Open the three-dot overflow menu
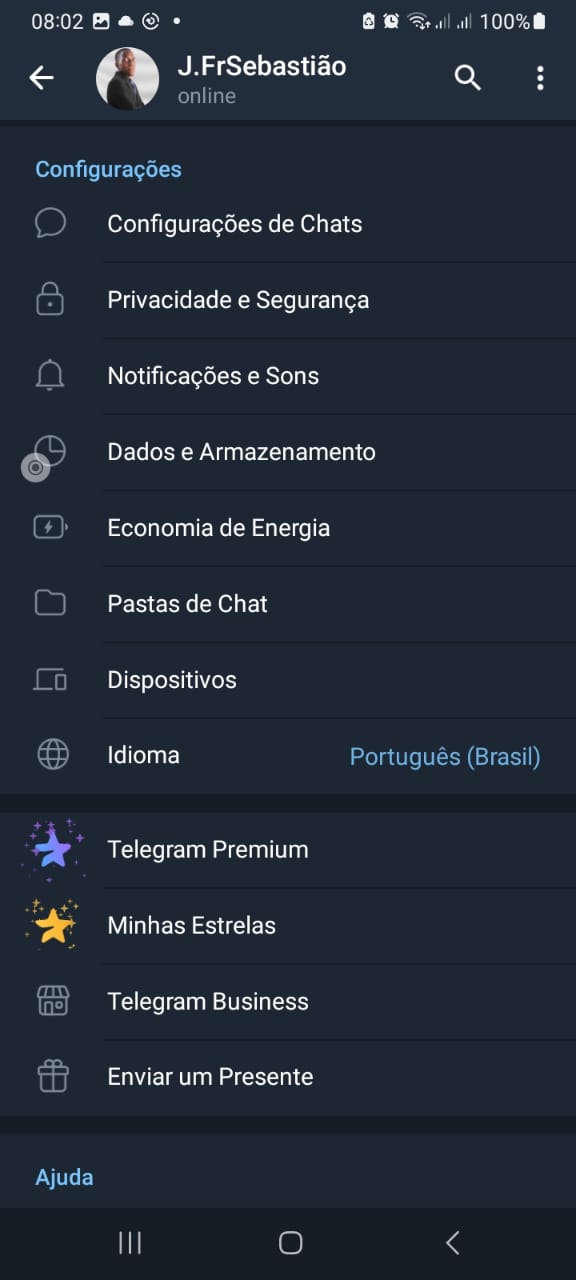The height and width of the screenshot is (1280, 576). (540, 78)
